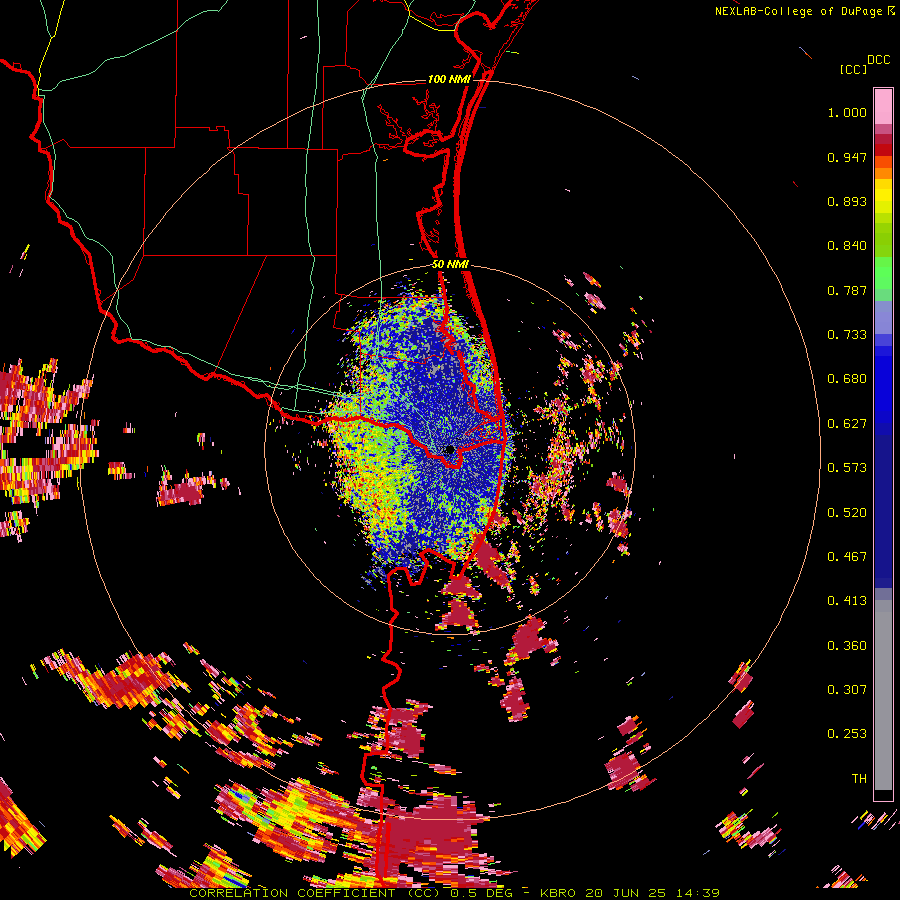Viewport: 900px width, 900px height.
Task: Click the 100 NMI range ring label
Action: pos(449,79)
